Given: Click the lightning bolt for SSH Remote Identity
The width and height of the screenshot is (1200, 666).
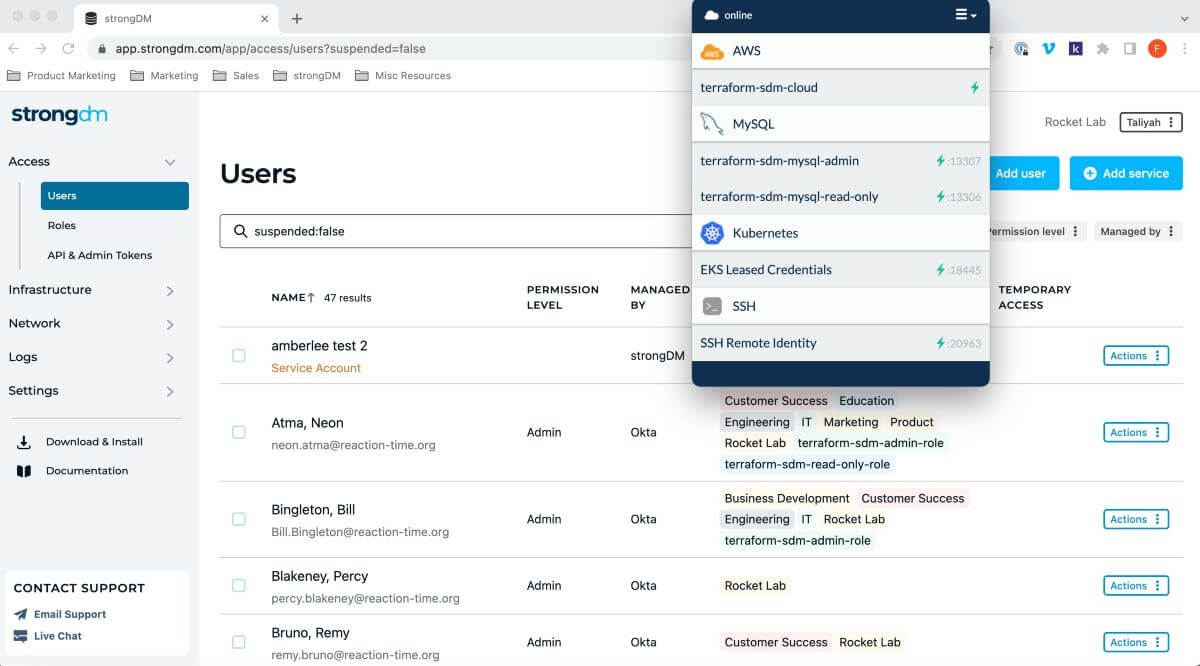Looking at the screenshot, I should click(940, 343).
